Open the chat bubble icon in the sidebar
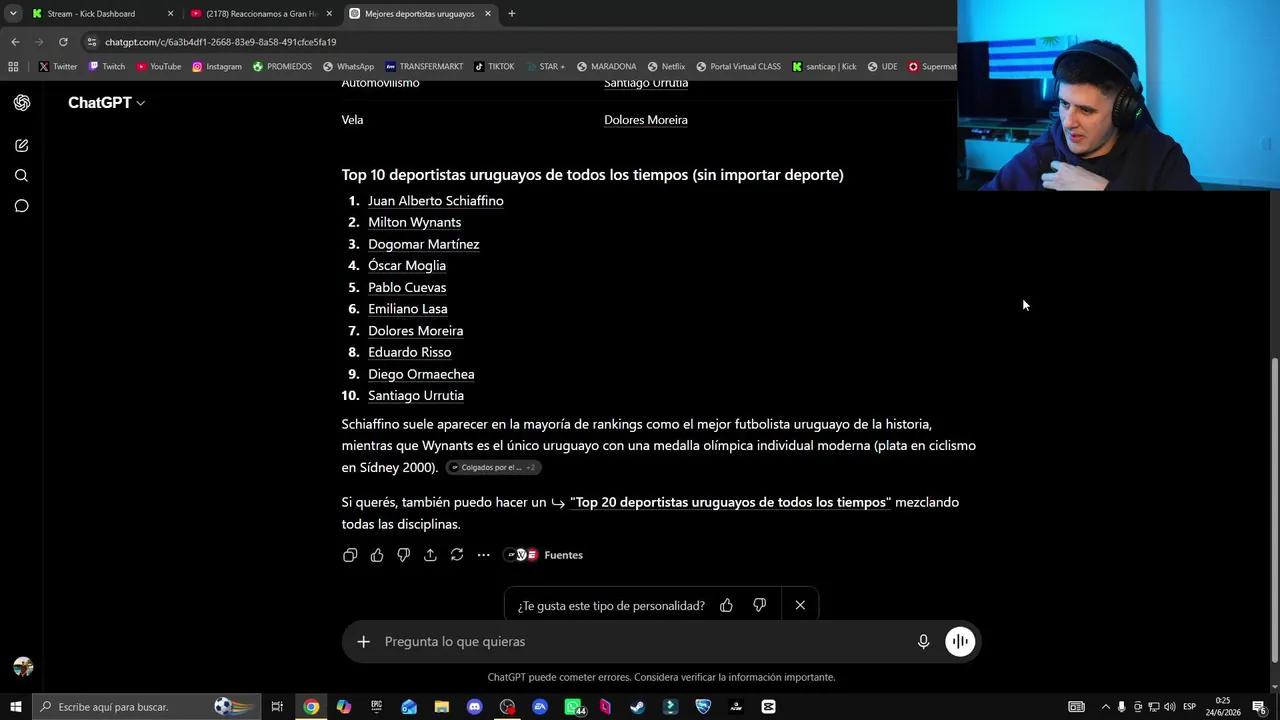Screen dimensions: 1280x720 pos(22,206)
